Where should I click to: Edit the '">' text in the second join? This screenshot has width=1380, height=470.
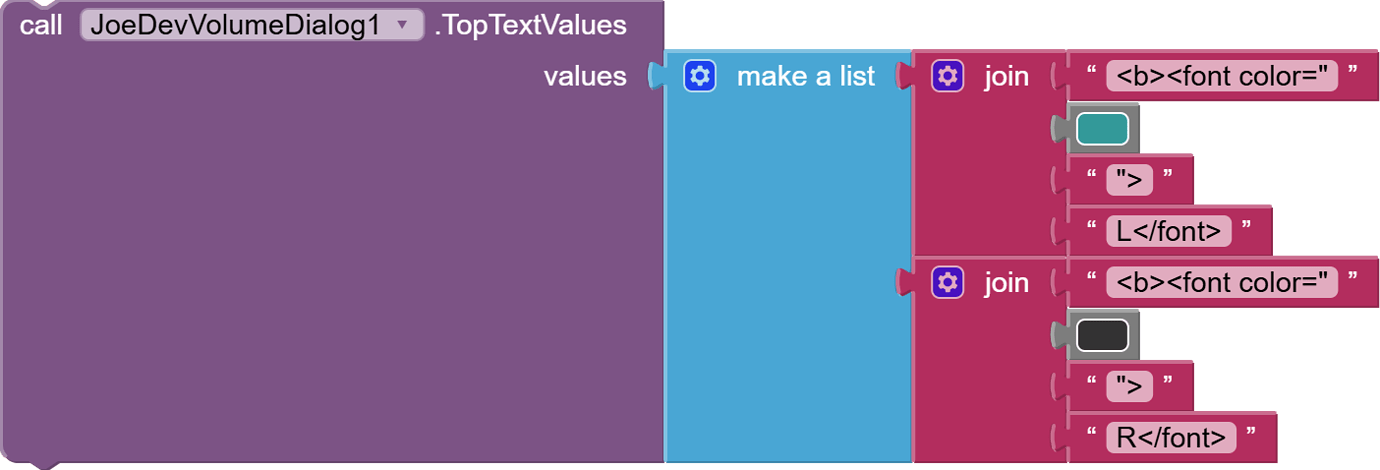pyautogui.click(x=1129, y=386)
